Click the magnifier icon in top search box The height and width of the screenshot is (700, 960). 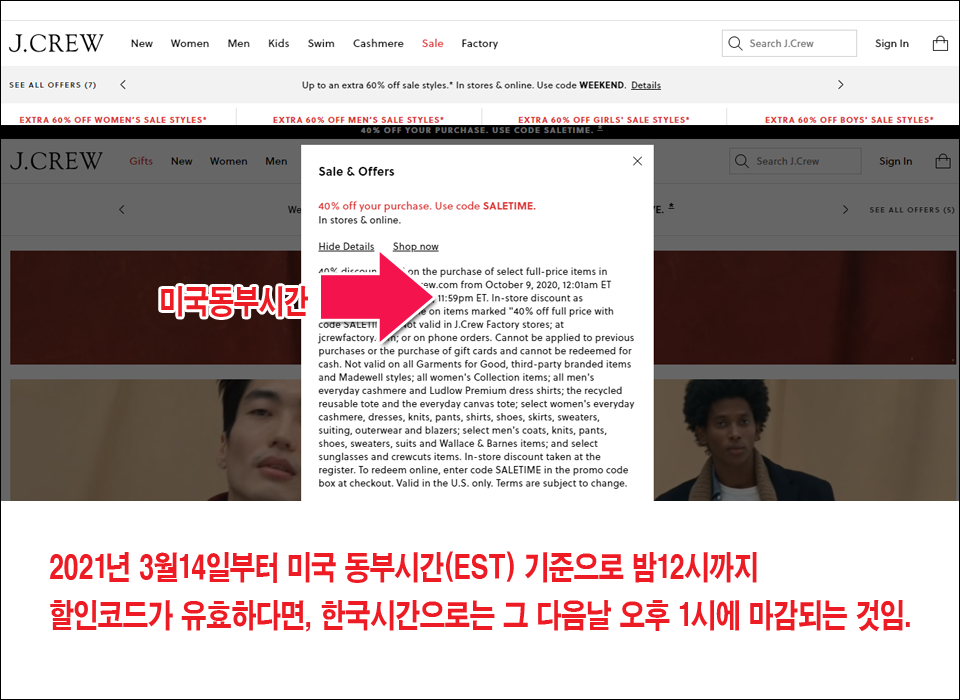735,43
